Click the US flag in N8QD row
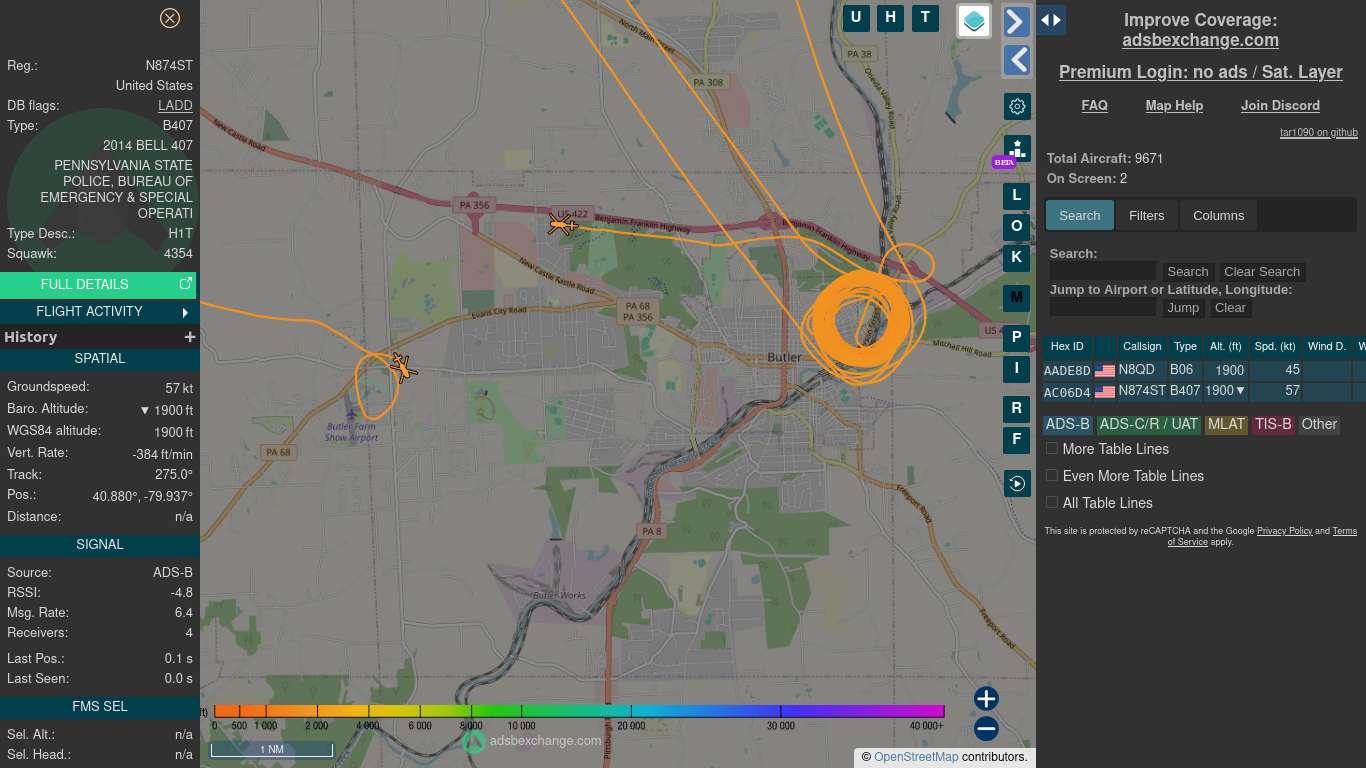 [1105, 371]
